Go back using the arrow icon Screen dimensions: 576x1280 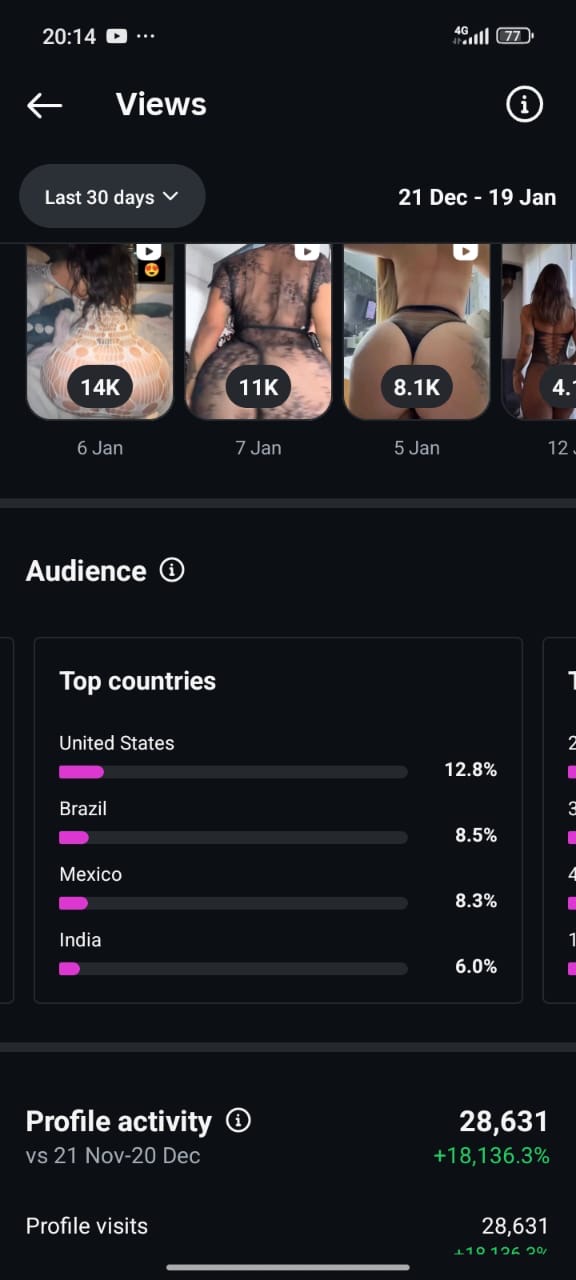pyautogui.click(x=45, y=105)
